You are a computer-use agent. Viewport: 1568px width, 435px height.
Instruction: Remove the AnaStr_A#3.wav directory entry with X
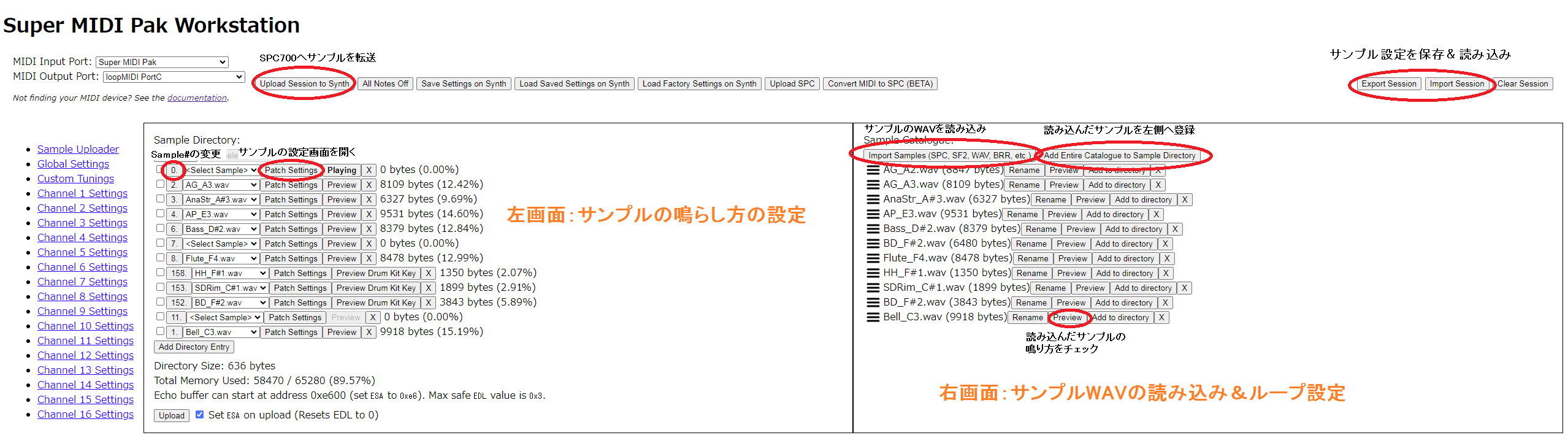click(x=369, y=199)
